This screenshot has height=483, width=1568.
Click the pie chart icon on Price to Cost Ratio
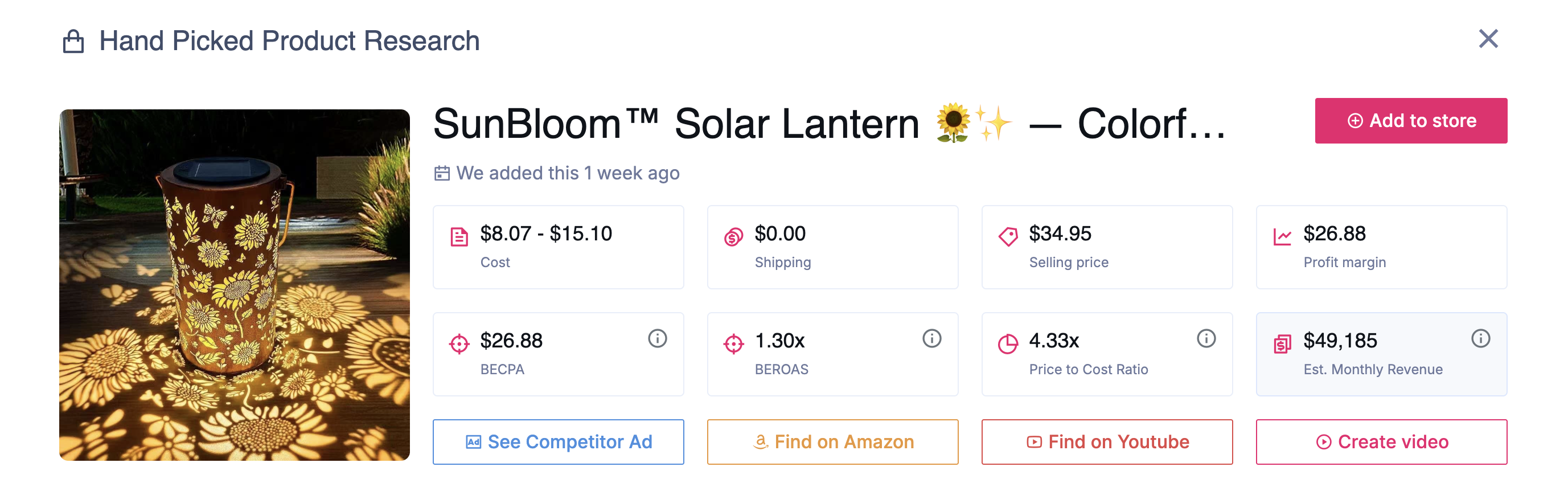pyautogui.click(x=1008, y=343)
